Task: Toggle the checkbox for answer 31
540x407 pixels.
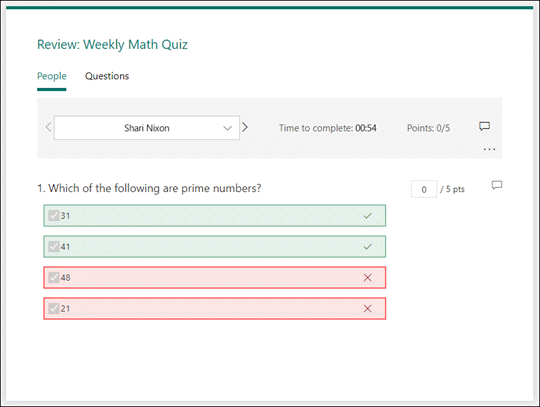Action: (x=54, y=216)
